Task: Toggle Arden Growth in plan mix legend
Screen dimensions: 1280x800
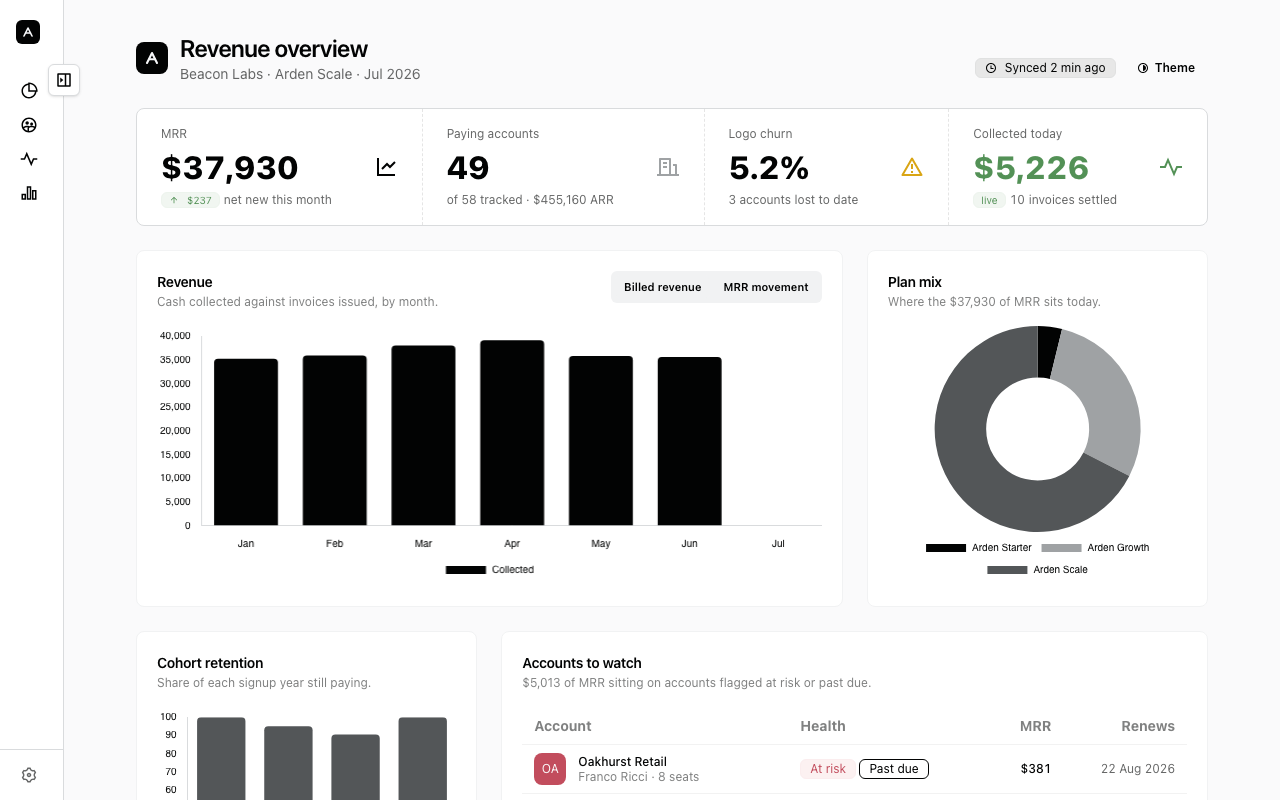Action: (1095, 548)
